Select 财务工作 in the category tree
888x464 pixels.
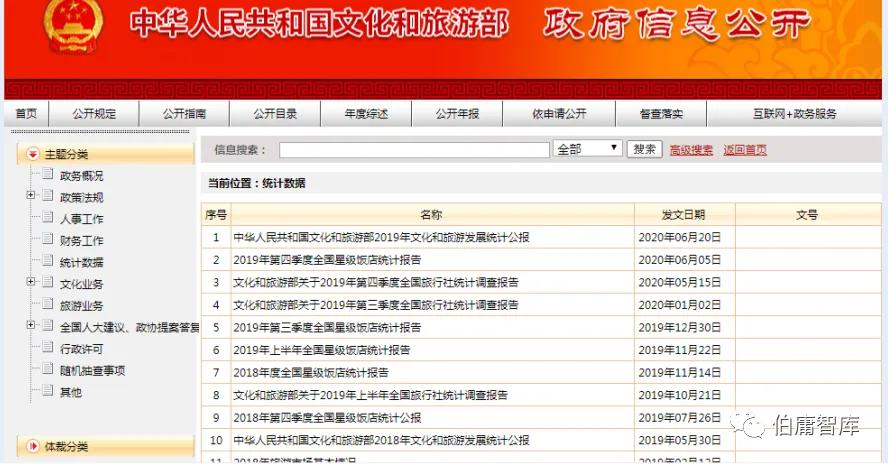pyautogui.click(x=82, y=240)
